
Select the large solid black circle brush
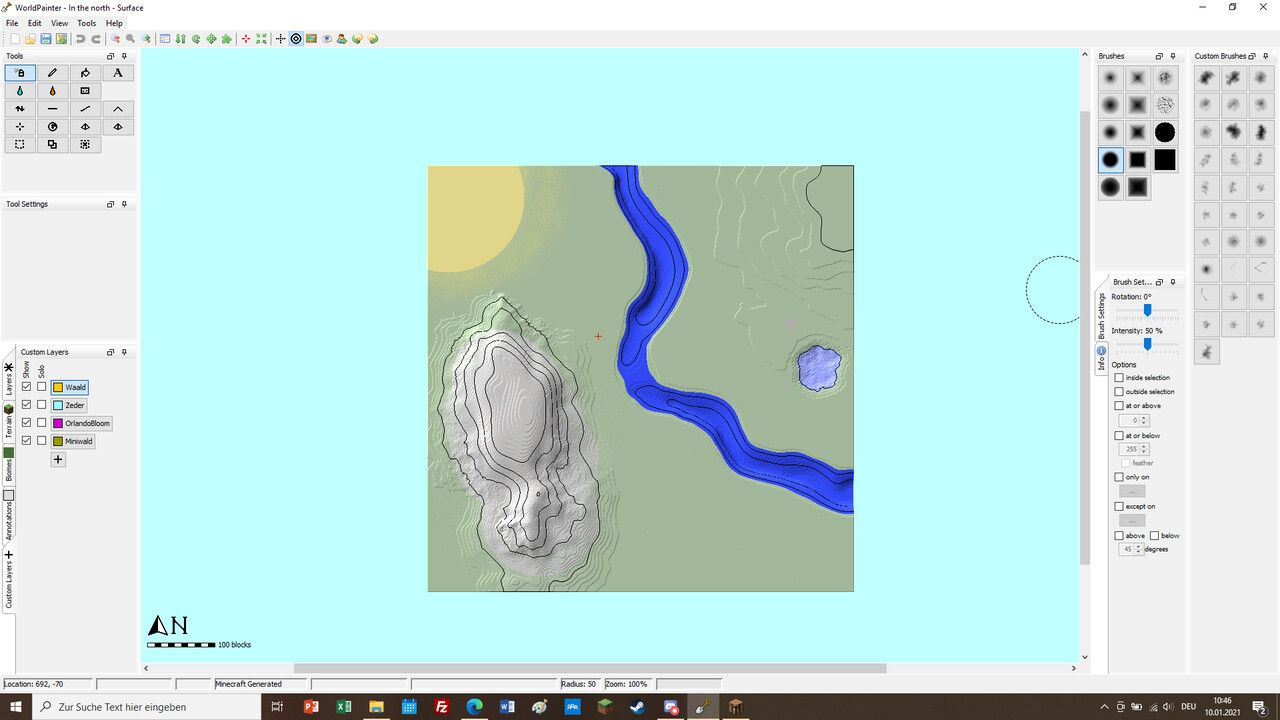1164,132
